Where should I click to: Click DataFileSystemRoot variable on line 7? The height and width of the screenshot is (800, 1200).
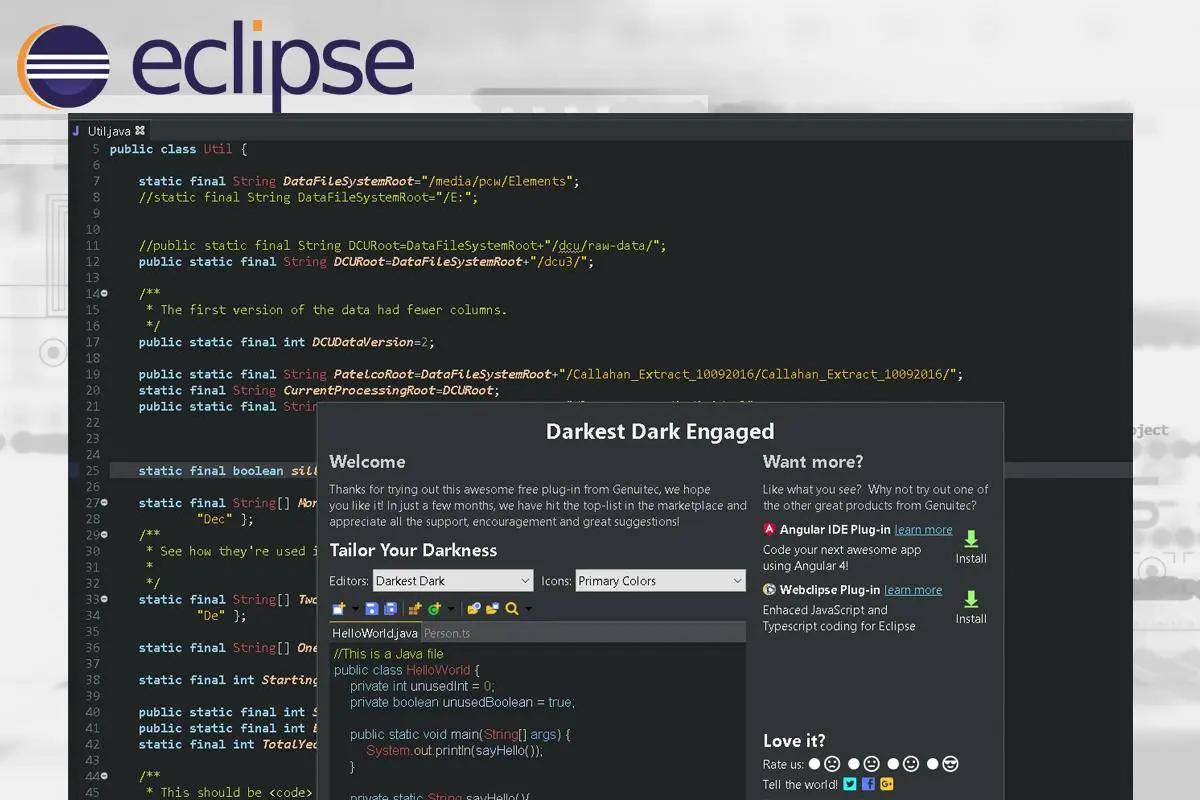click(348, 181)
